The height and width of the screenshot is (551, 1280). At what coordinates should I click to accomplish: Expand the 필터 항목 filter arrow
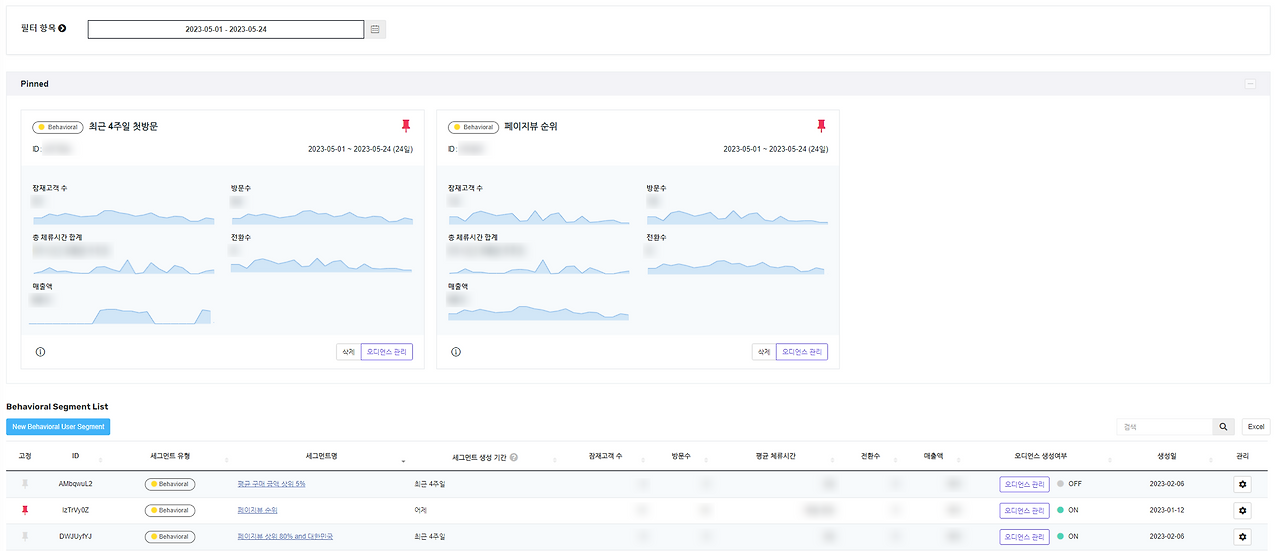tap(62, 28)
